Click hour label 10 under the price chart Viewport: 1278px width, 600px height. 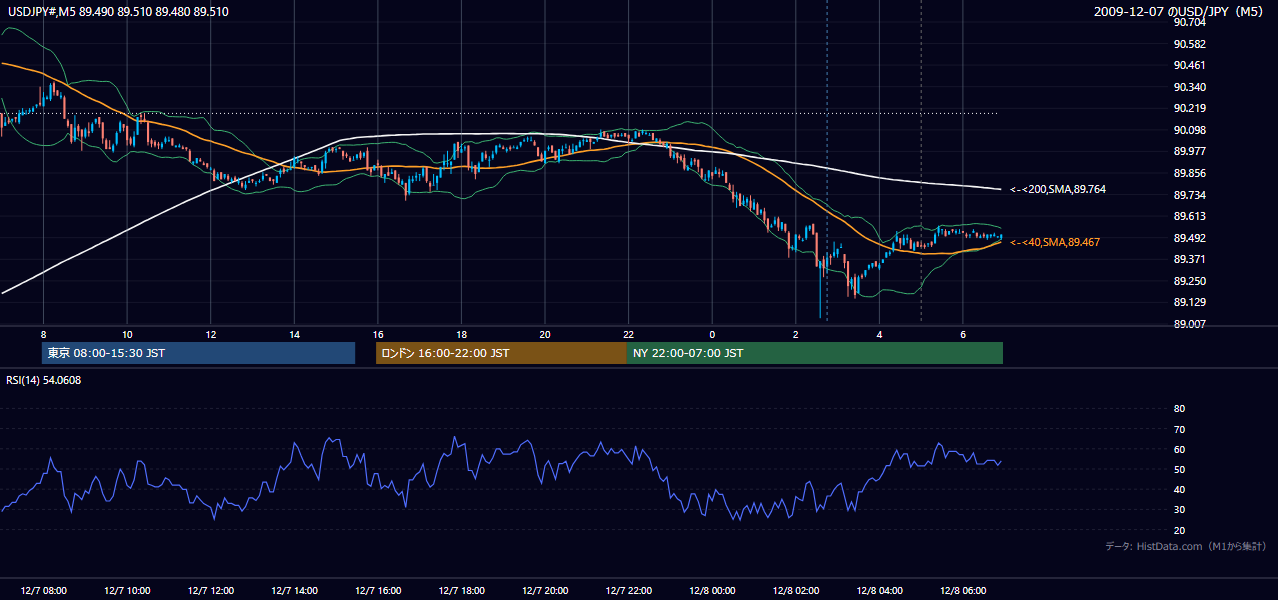point(127,334)
